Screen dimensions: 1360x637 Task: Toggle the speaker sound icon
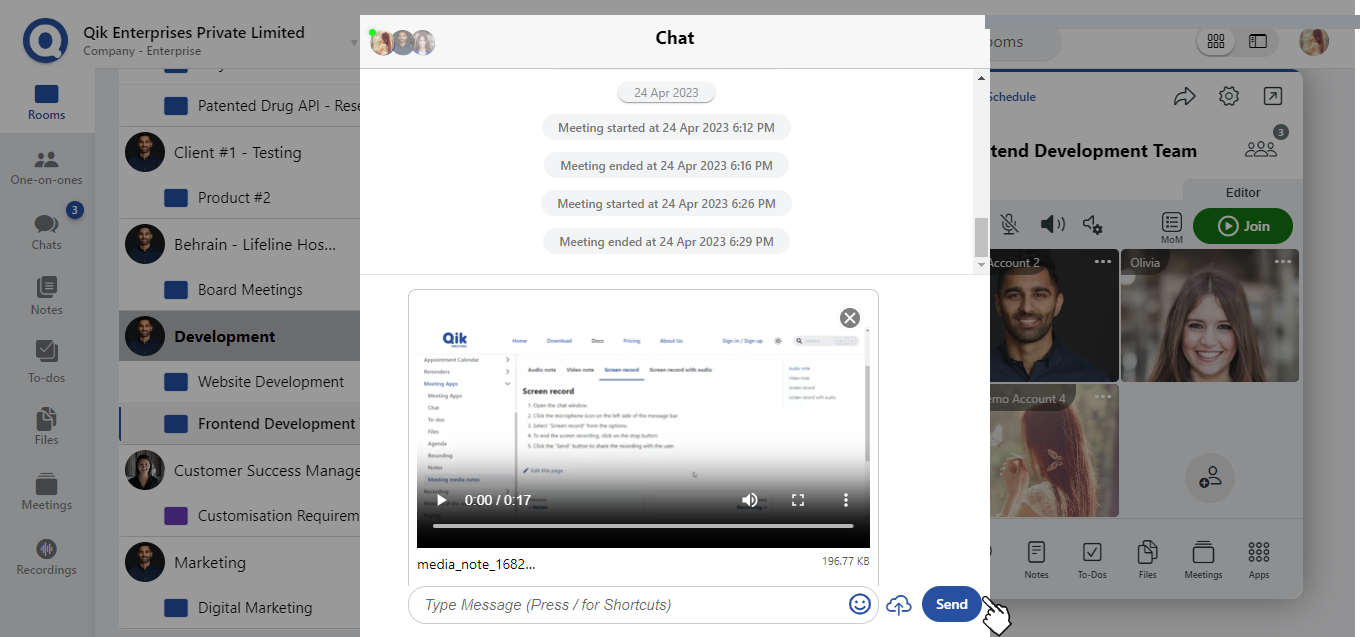point(1052,225)
